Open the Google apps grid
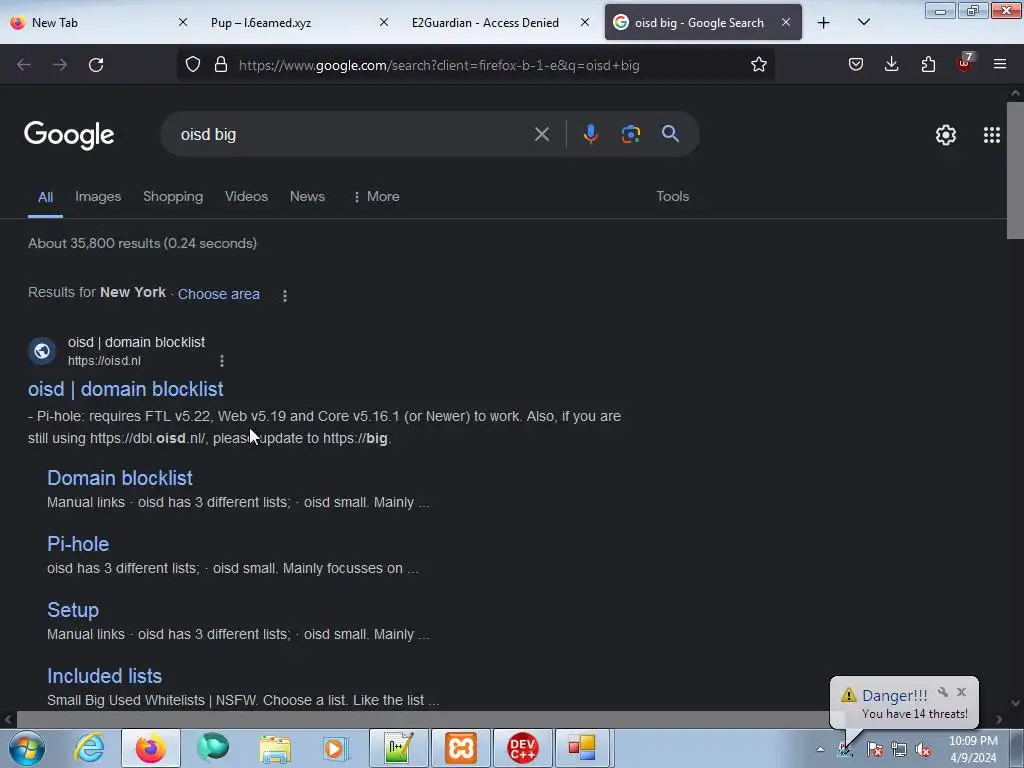This screenshot has width=1024, height=768. point(991,135)
